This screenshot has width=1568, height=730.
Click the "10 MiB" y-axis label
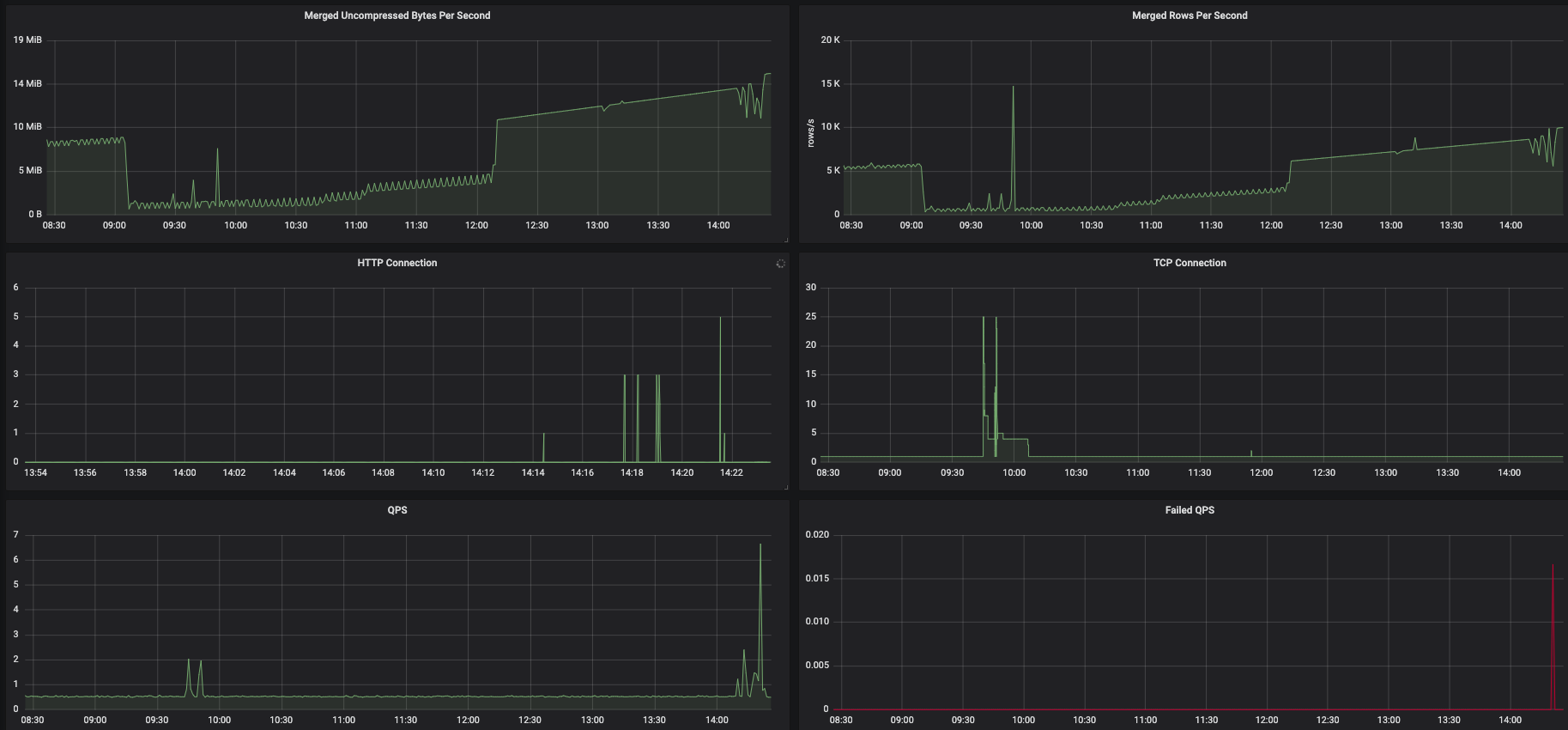(27, 126)
